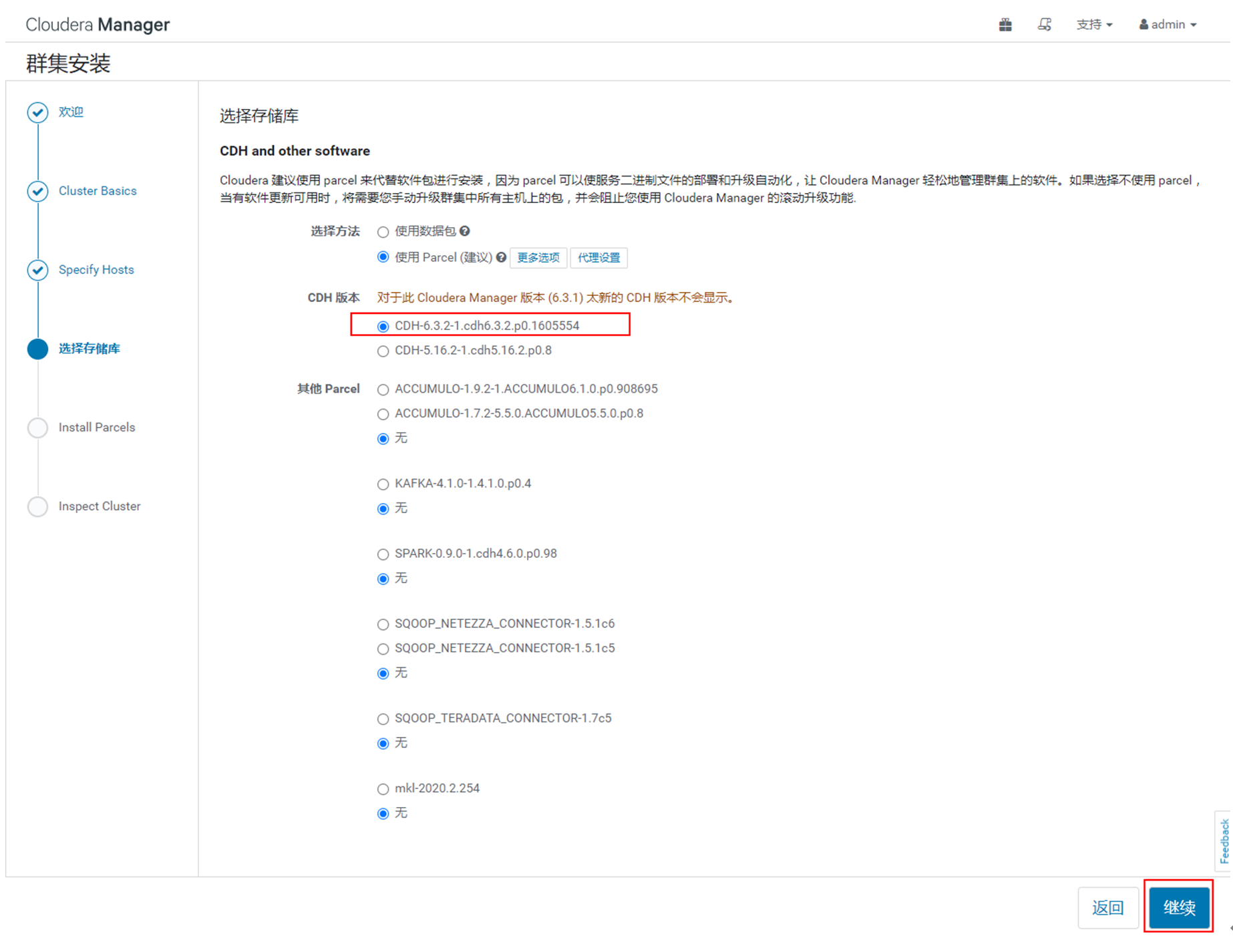Select ACCUMULO-1.7.2-5.5.0 parcel option
This screenshot has width=1233, height=952.
[383, 414]
